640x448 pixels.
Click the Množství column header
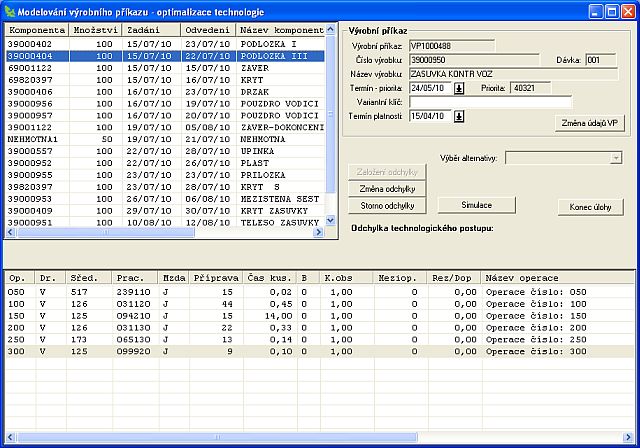(x=96, y=30)
